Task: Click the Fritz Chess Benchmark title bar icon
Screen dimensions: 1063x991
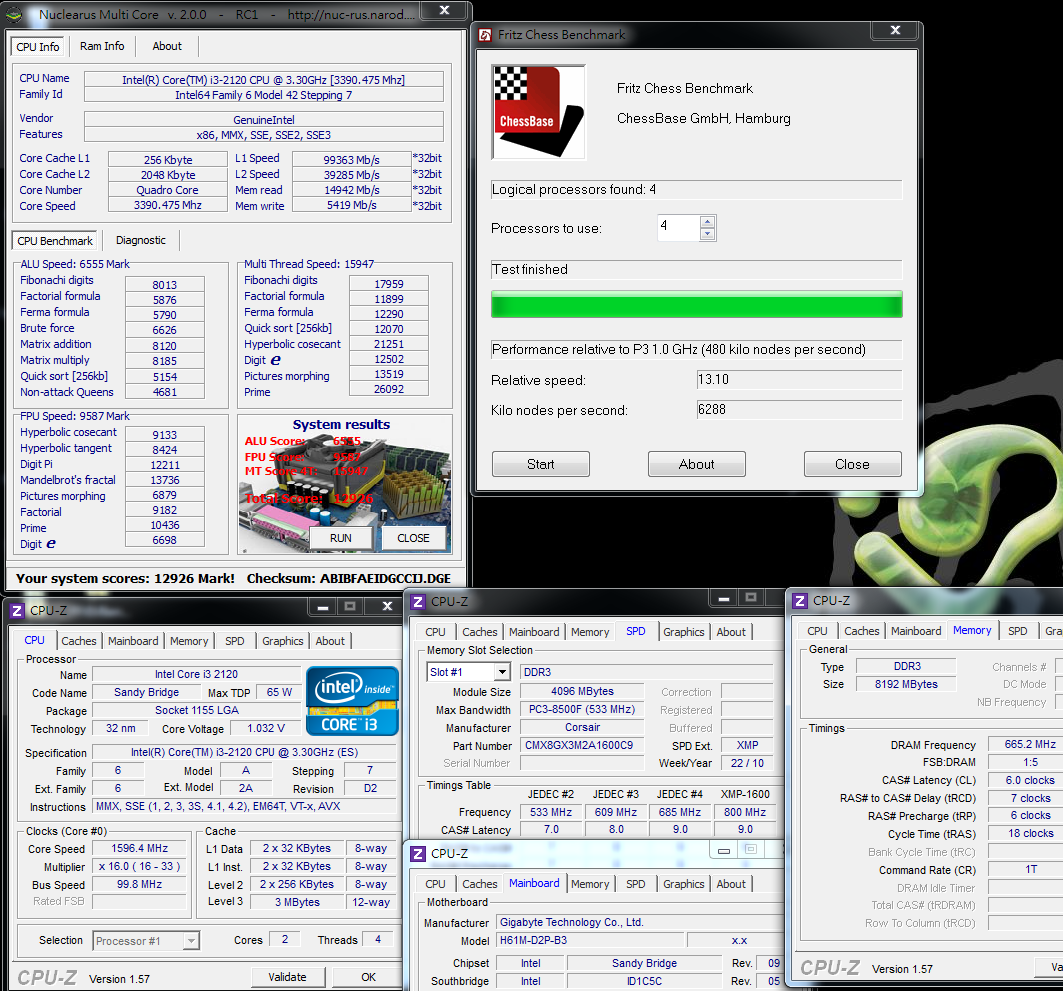Action: tap(485, 35)
